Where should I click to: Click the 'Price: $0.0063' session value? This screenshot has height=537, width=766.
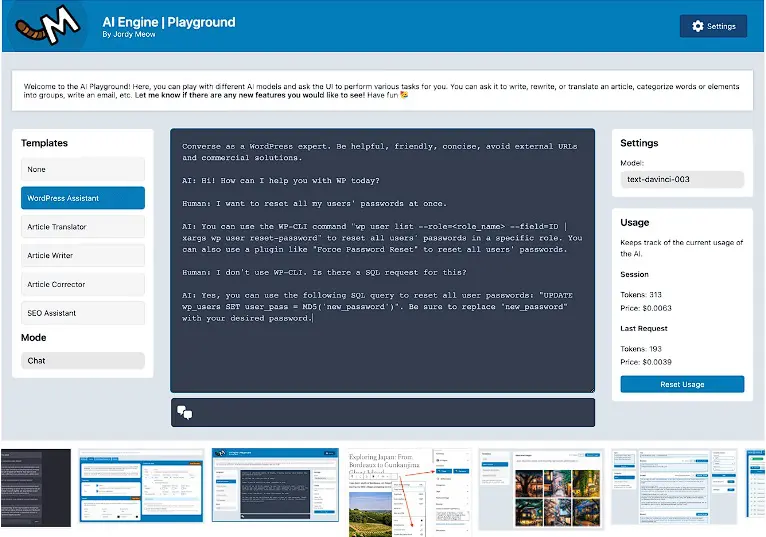(x=646, y=308)
